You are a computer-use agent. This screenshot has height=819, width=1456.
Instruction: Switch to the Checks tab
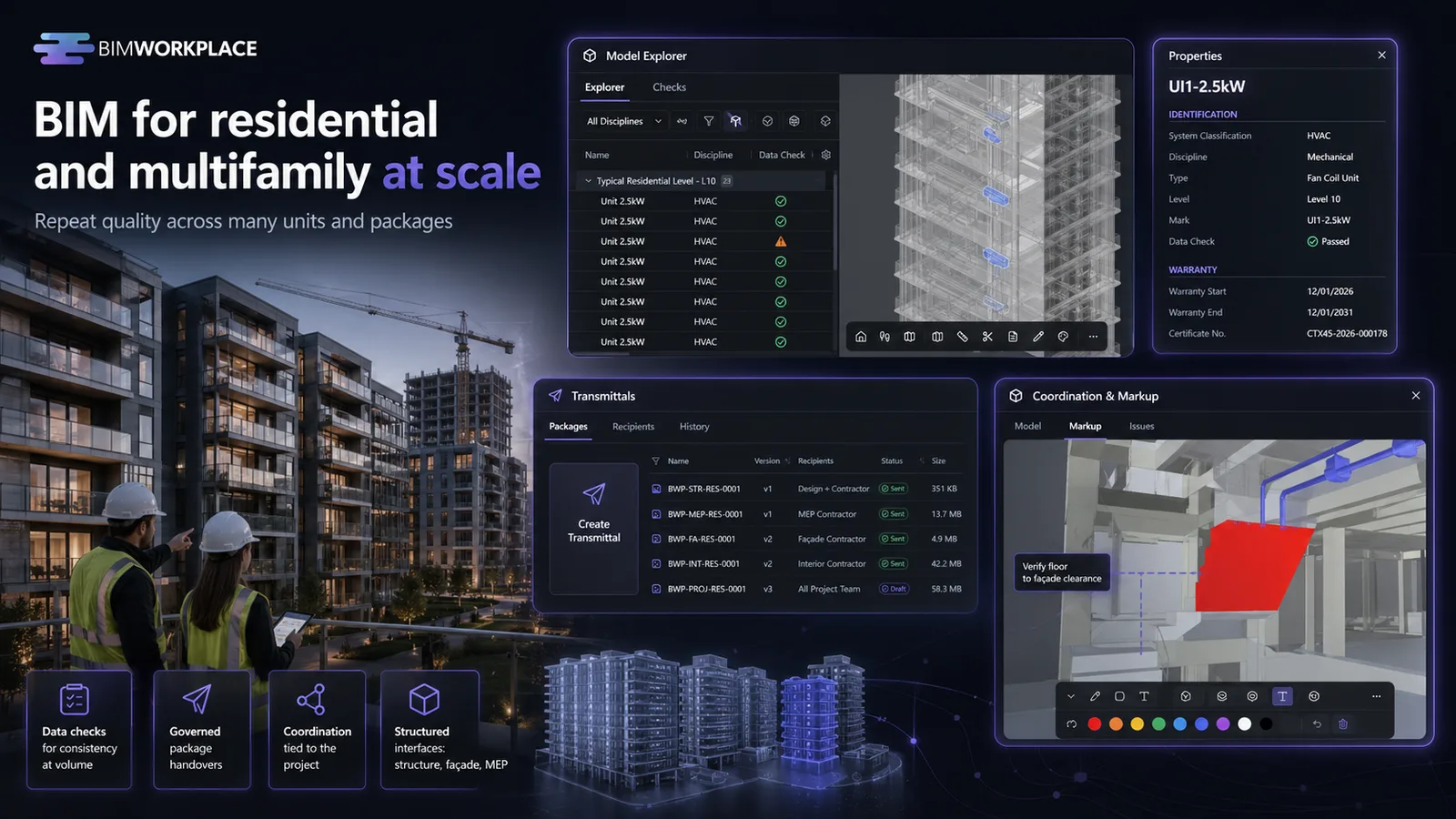click(669, 87)
